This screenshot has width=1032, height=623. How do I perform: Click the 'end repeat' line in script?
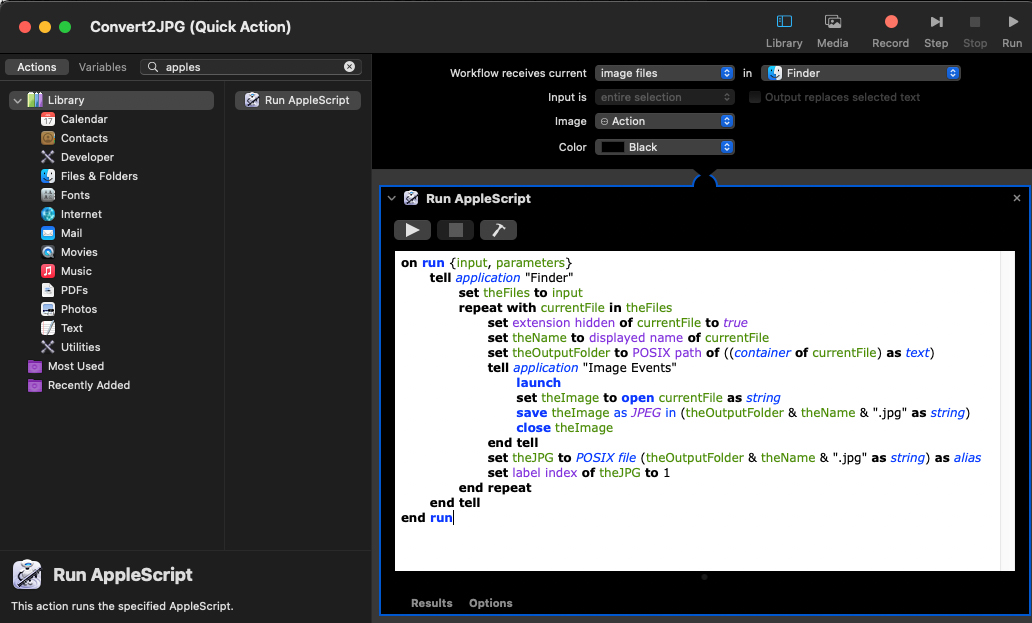pyautogui.click(x=494, y=487)
